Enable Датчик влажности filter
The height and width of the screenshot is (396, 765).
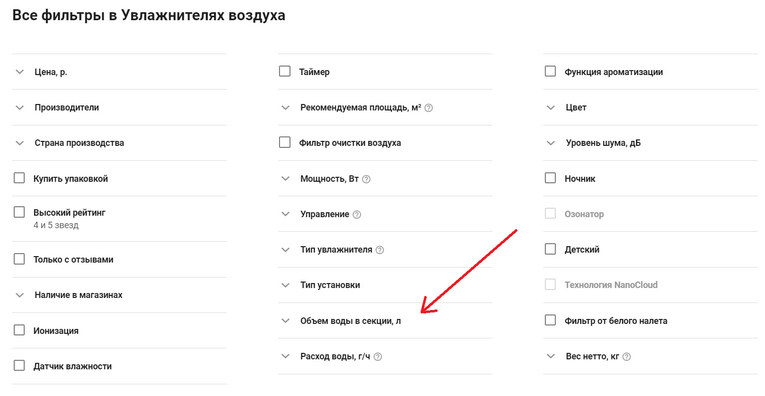click(19, 366)
